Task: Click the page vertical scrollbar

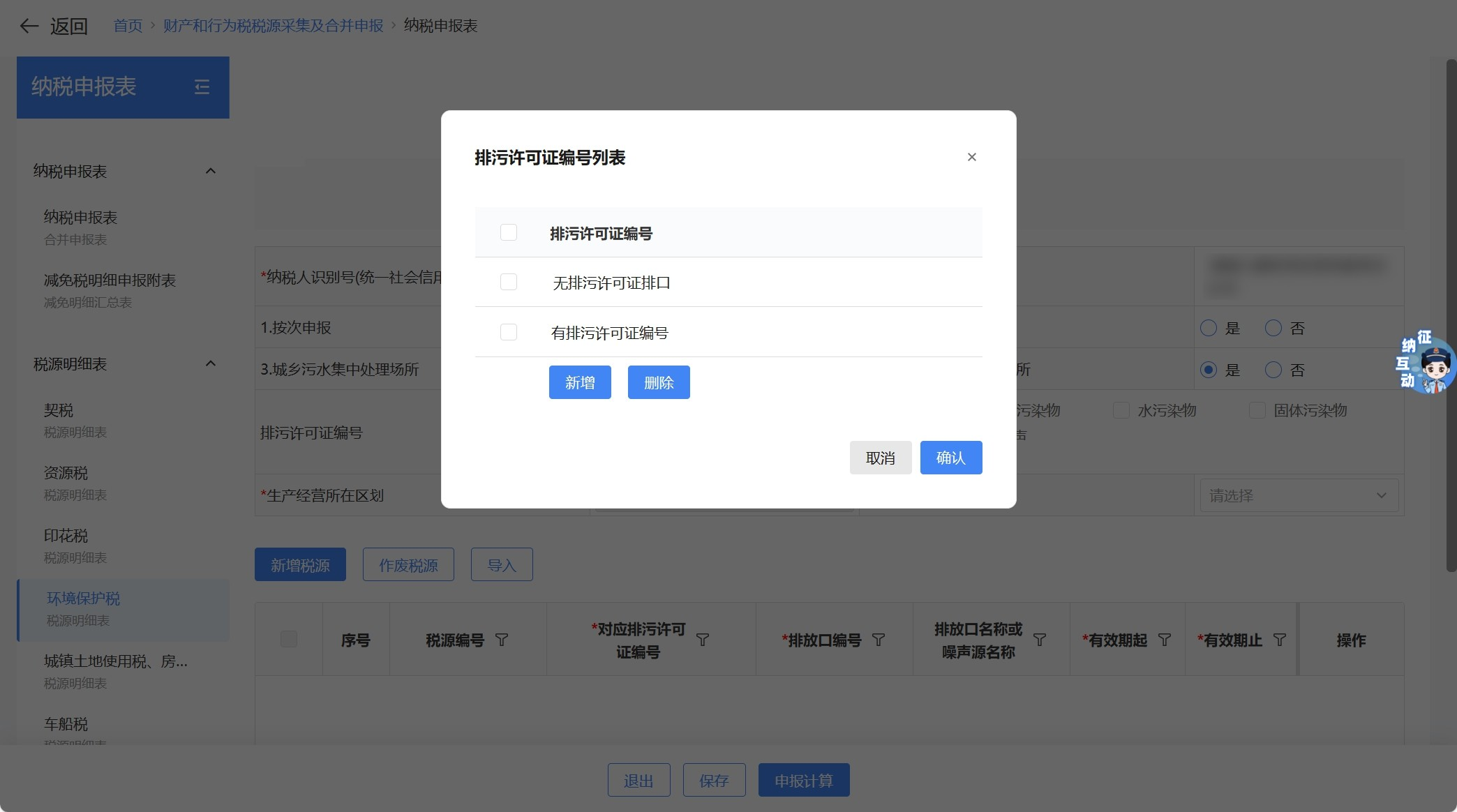Action: click(x=1451, y=314)
